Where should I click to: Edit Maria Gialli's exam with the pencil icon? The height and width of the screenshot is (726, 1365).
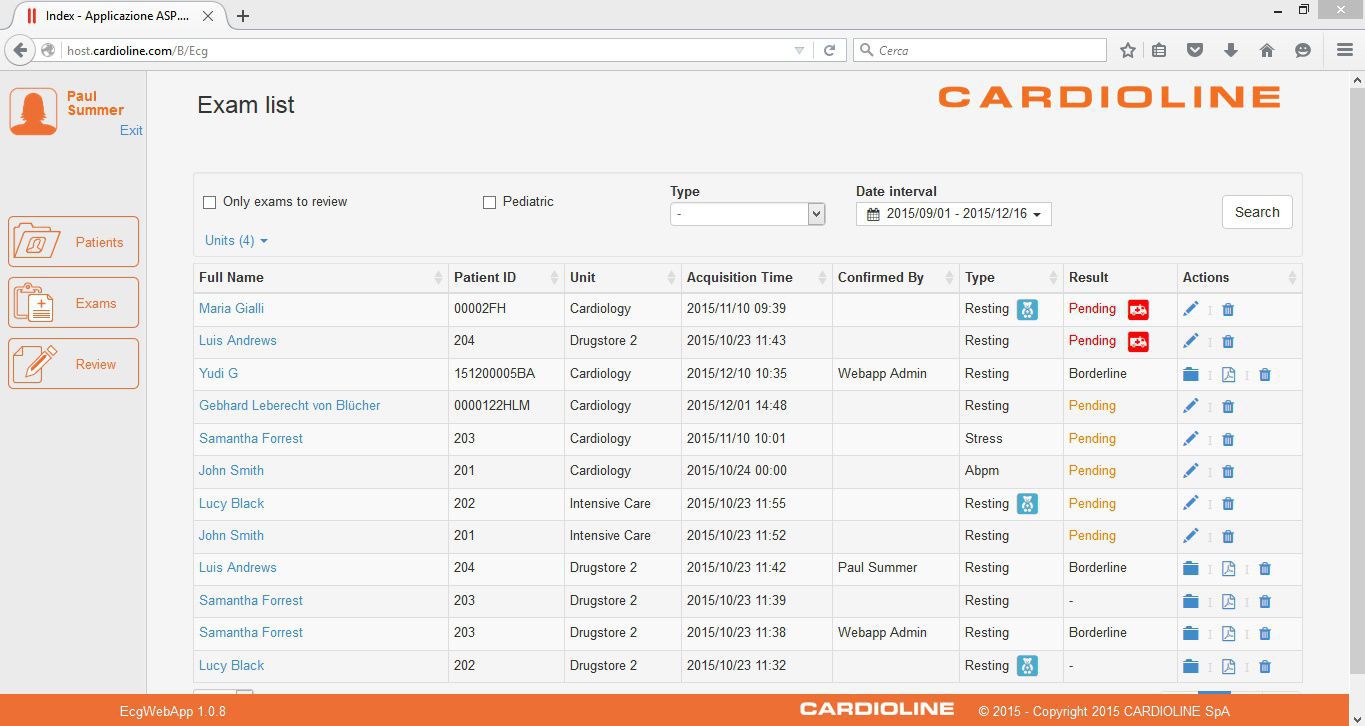(1191, 309)
